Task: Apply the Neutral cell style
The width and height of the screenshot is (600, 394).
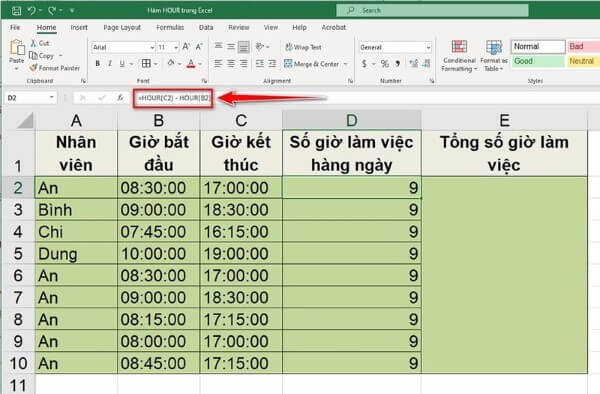Action: tap(584, 61)
